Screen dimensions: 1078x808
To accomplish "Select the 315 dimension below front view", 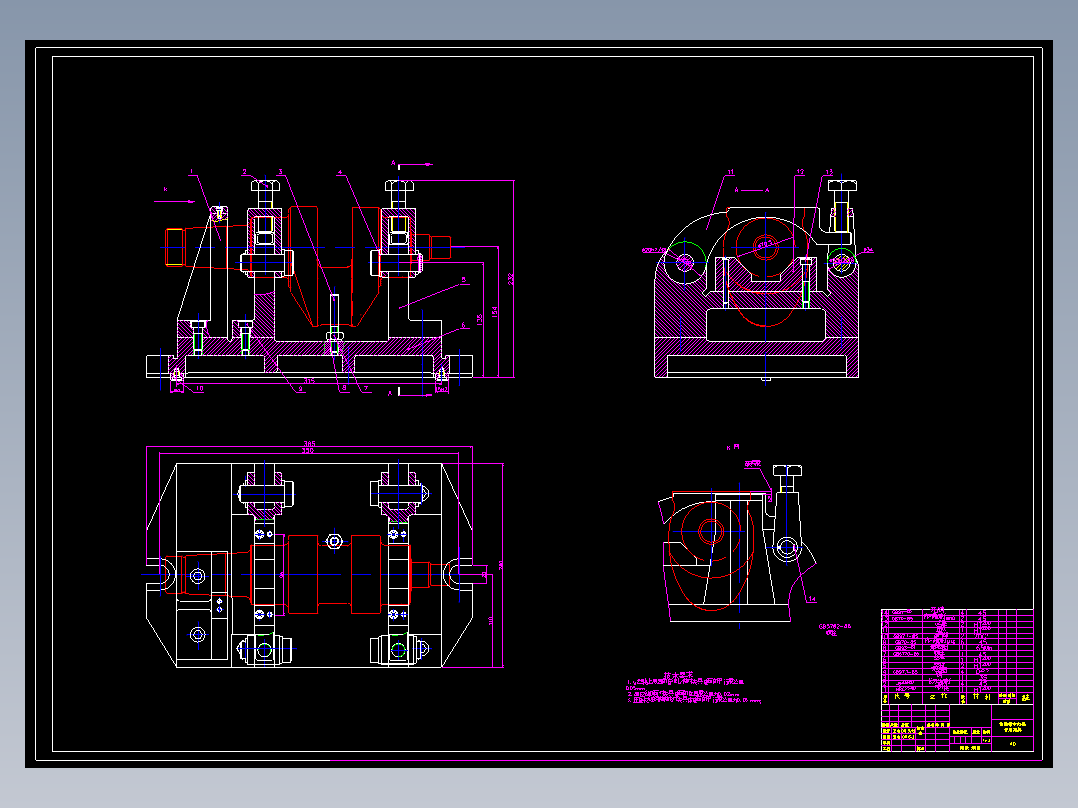I will pyautogui.click(x=309, y=381).
